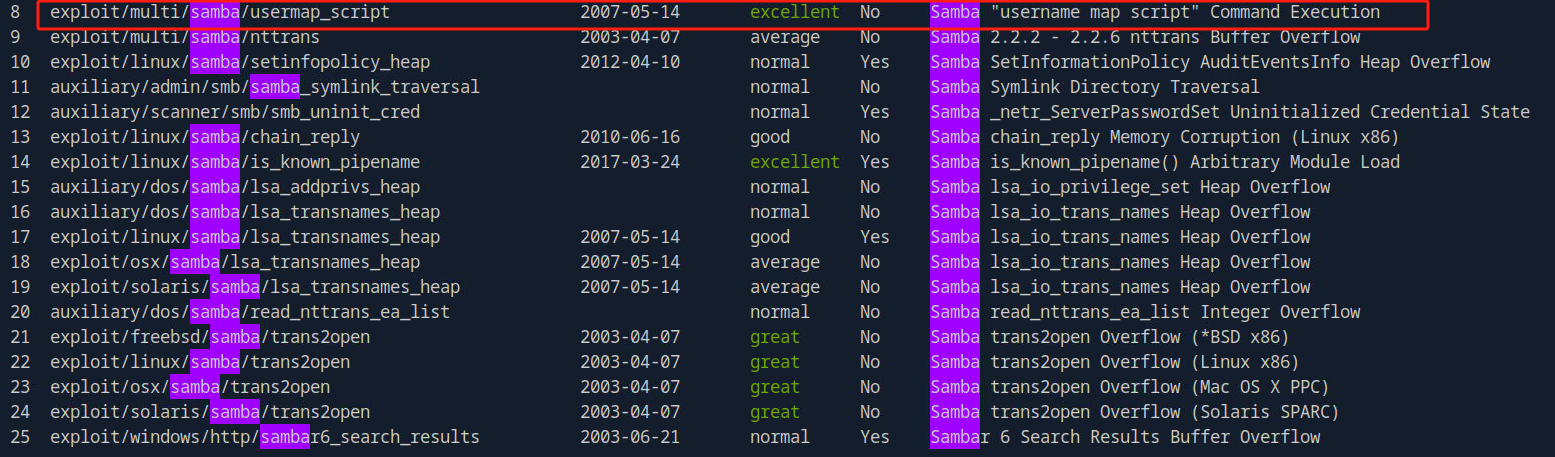The height and width of the screenshot is (457, 1555).
Task: Click date 2007-05-14 in the usermap_script row
Action: tap(630, 13)
